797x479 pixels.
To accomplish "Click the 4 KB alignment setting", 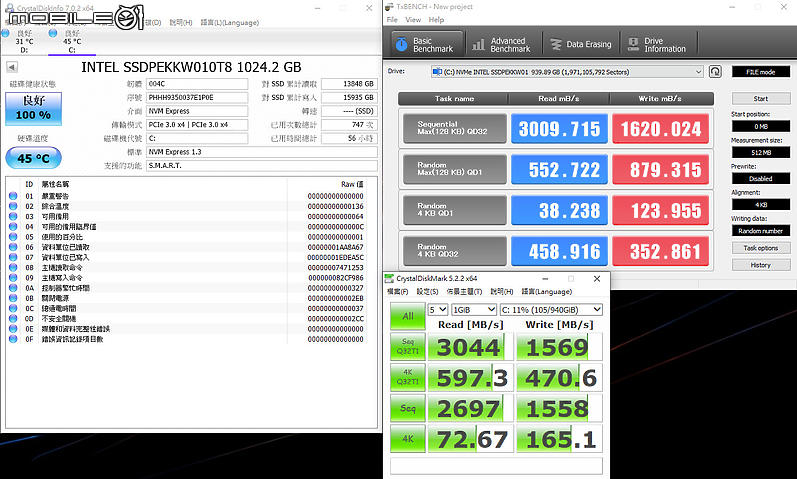I will [761, 204].
